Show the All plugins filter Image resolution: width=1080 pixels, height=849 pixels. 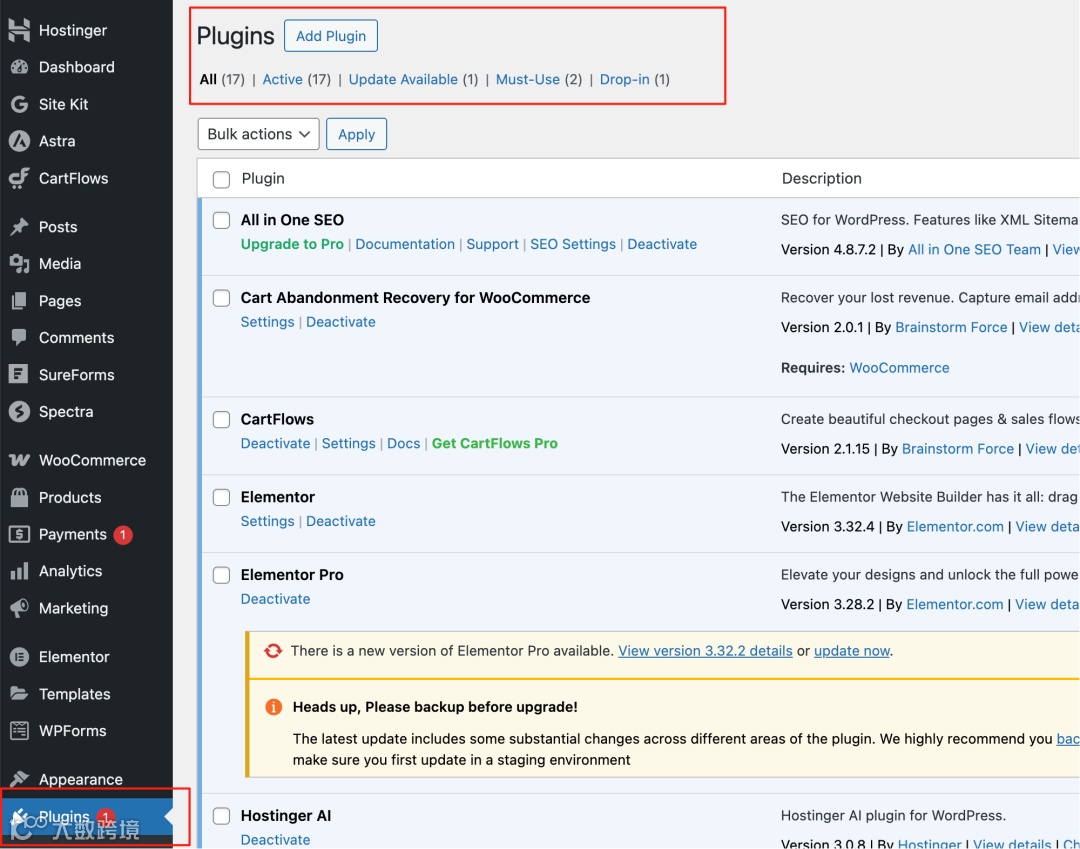click(x=208, y=79)
